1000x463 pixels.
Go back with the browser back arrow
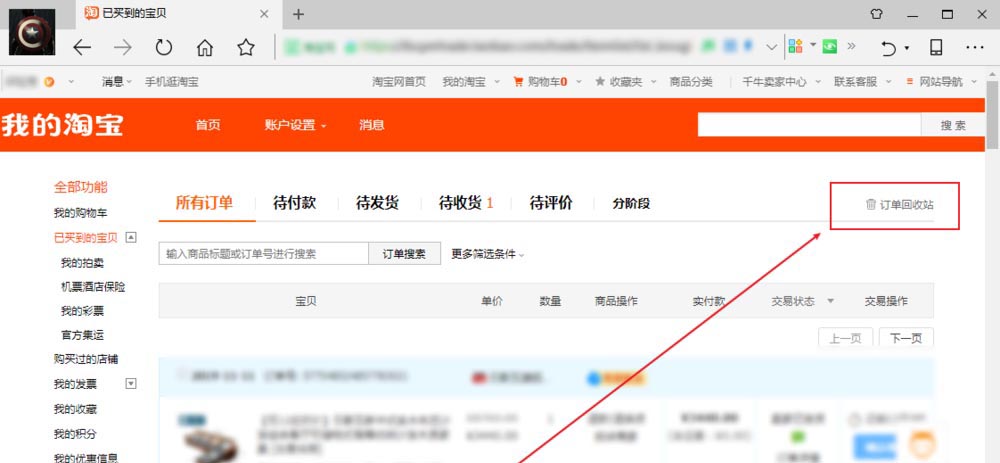82,47
